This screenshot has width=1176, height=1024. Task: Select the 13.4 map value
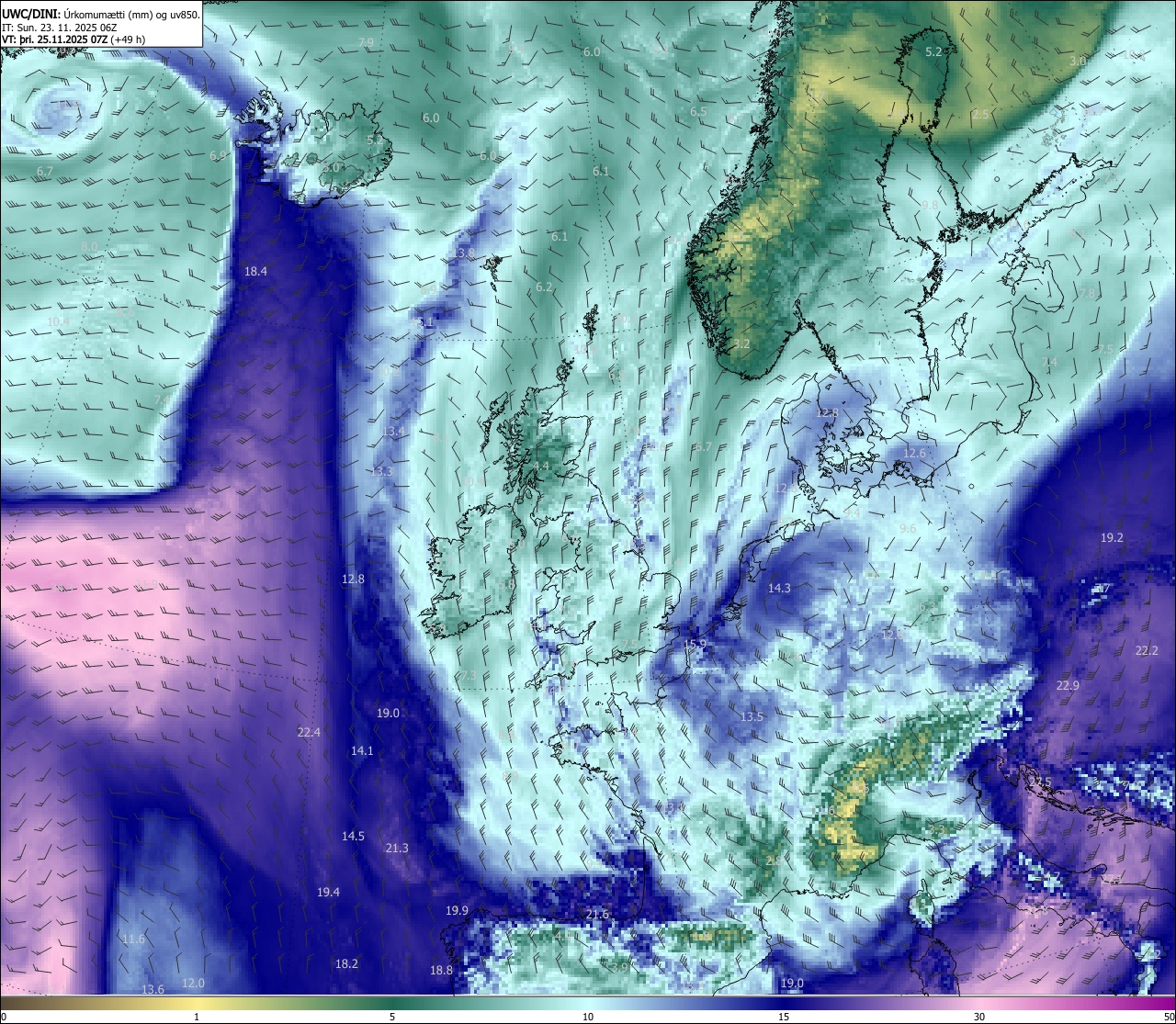[x=393, y=431]
